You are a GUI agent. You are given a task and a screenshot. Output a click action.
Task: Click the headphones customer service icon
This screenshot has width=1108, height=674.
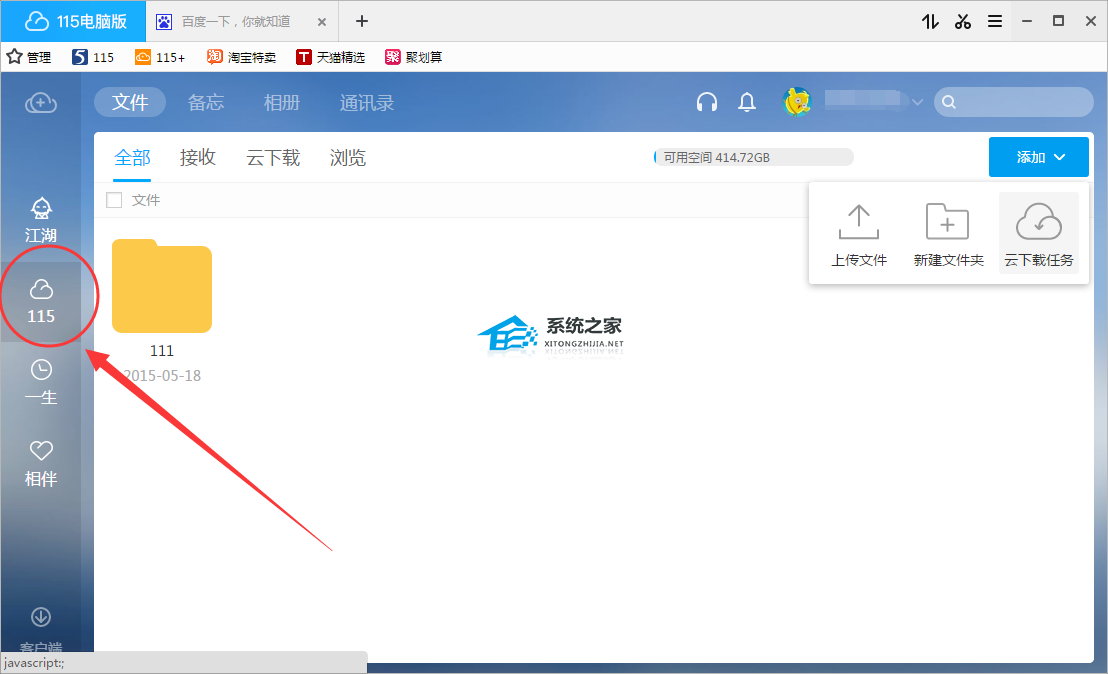[x=707, y=103]
